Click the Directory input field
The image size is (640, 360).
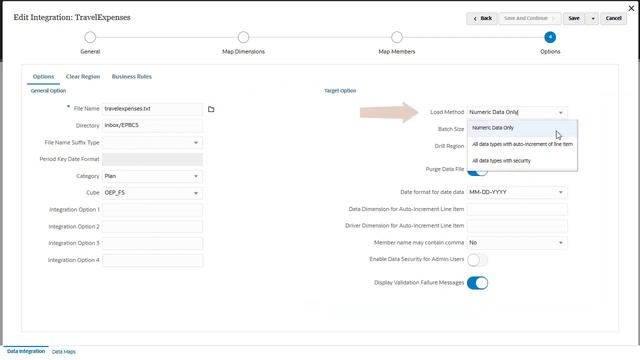152,125
